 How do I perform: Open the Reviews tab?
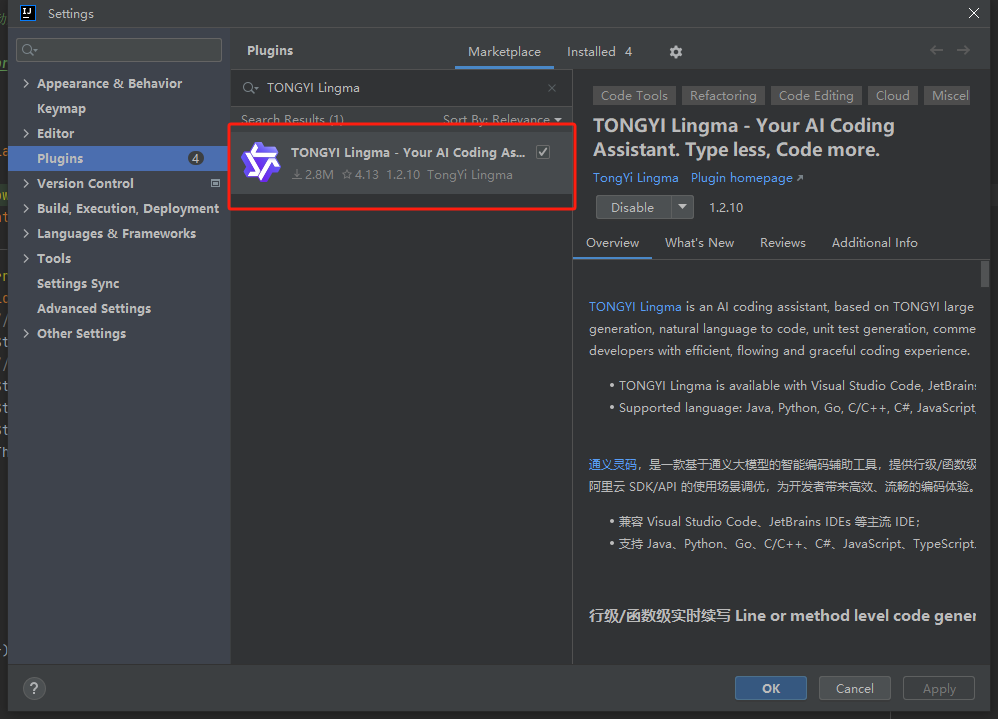(x=782, y=242)
